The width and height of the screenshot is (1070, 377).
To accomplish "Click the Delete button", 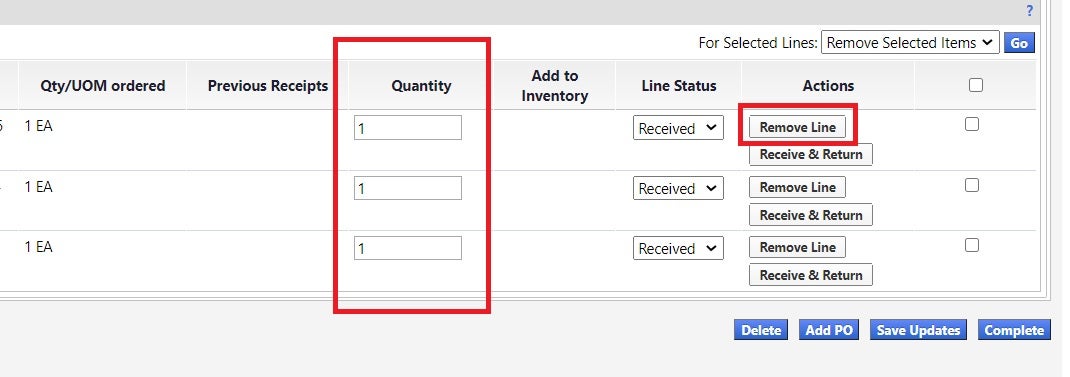I will pyautogui.click(x=761, y=330).
